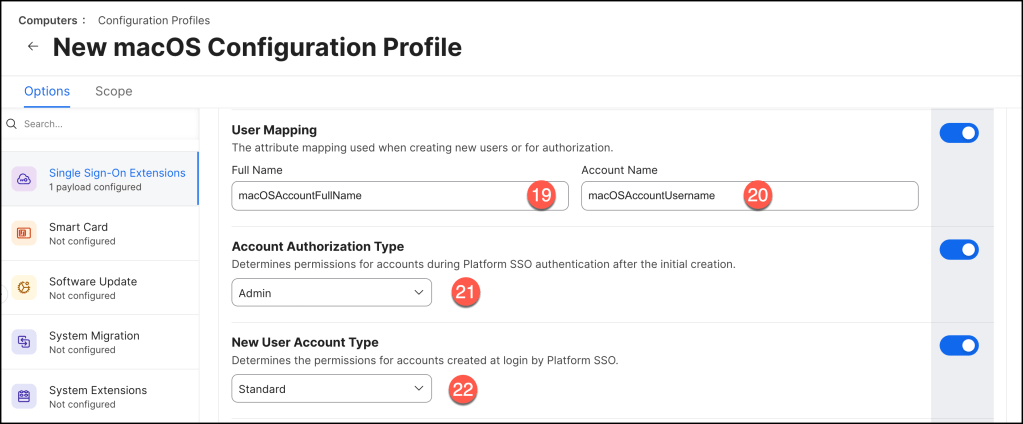The width and height of the screenshot is (1023, 424).
Task: Click the System Extensions sidebar icon
Action: [x=24, y=396]
